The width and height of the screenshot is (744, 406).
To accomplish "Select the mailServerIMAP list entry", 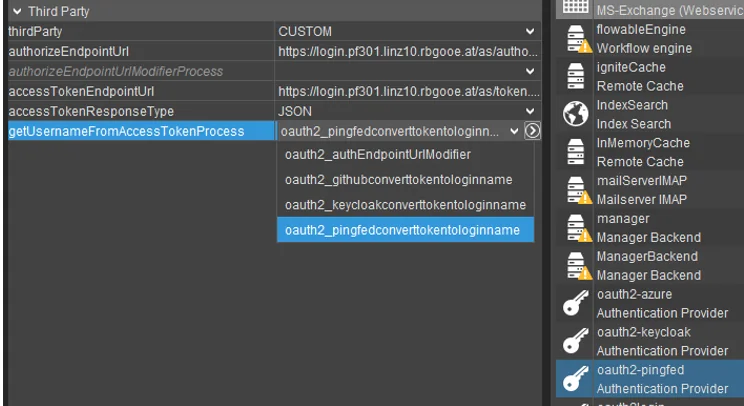I will click(650, 190).
